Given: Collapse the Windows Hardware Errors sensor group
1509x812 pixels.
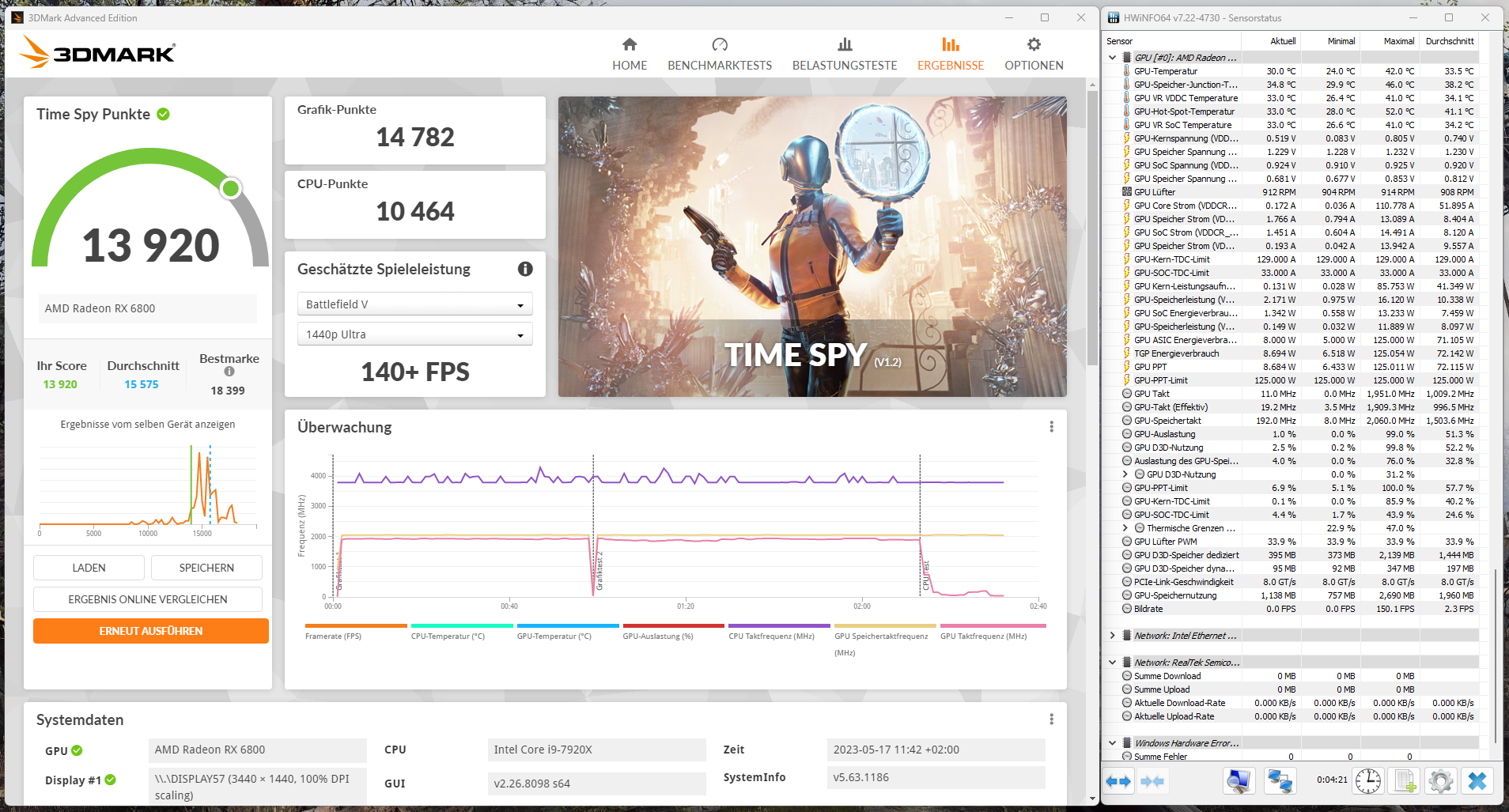Looking at the screenshot, I should [1113, 743].
